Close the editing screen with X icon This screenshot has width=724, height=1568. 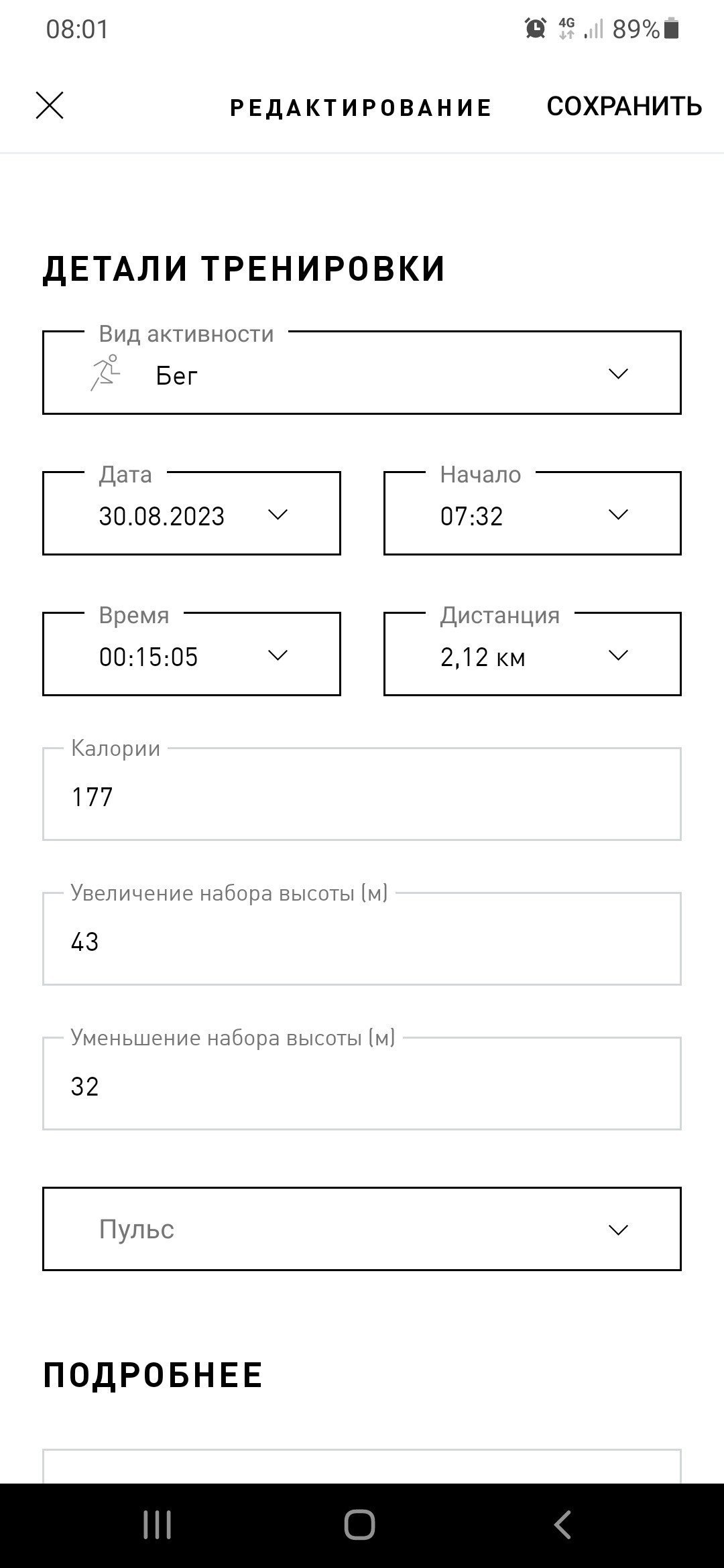pos(50,106)
